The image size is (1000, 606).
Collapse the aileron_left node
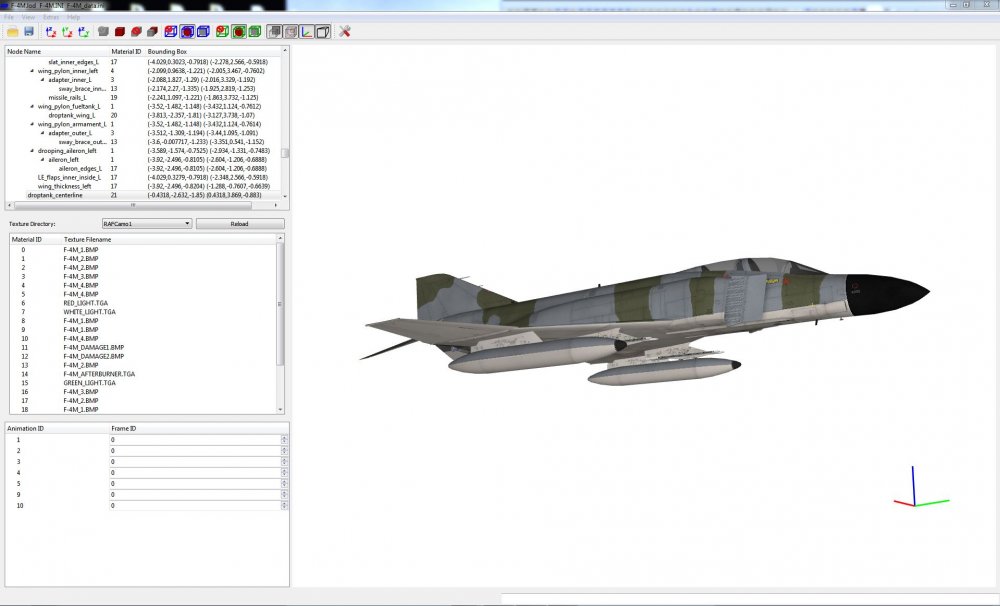pos(43,160)
